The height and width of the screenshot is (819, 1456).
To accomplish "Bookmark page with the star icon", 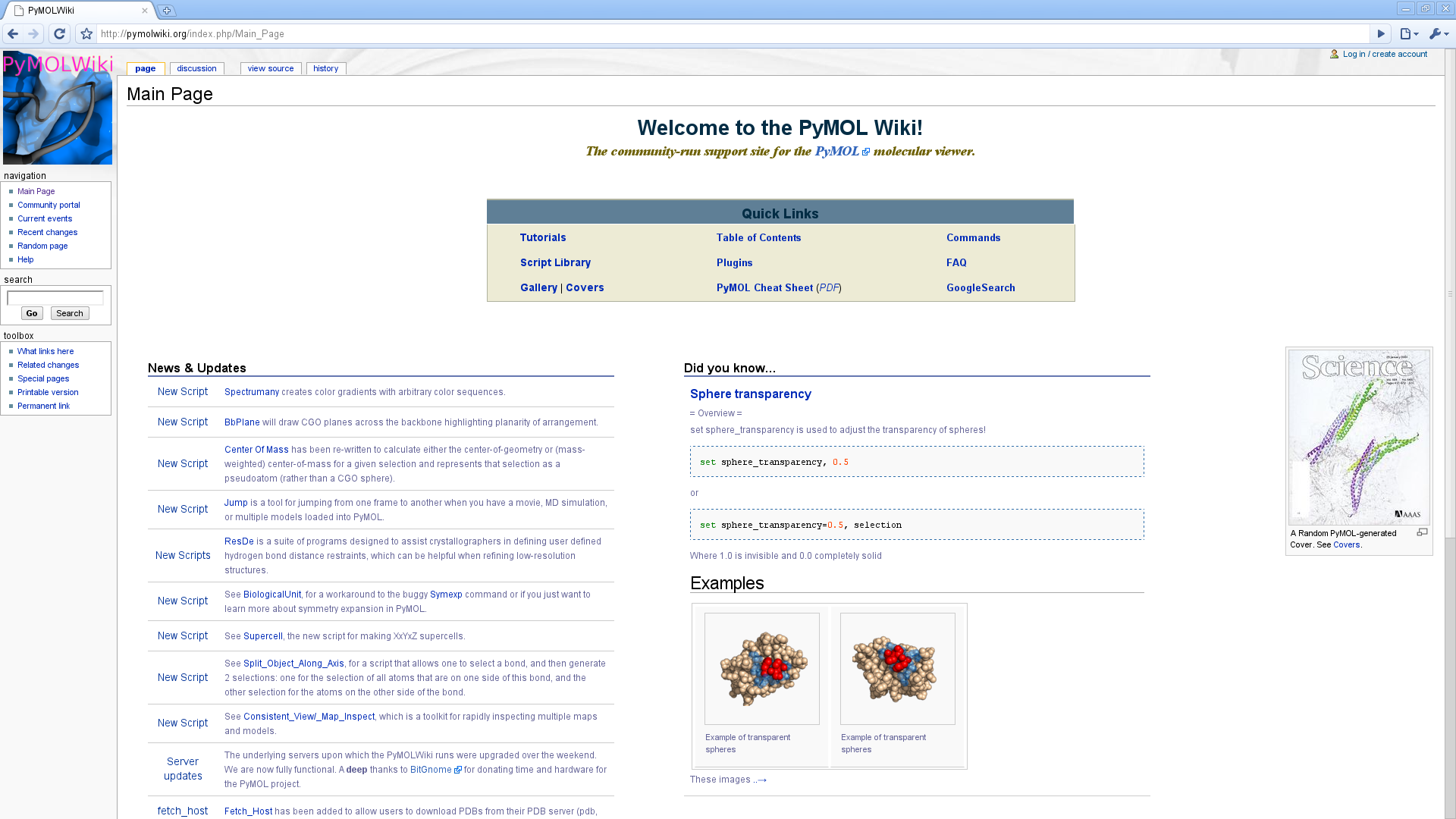I will (86, 34).
